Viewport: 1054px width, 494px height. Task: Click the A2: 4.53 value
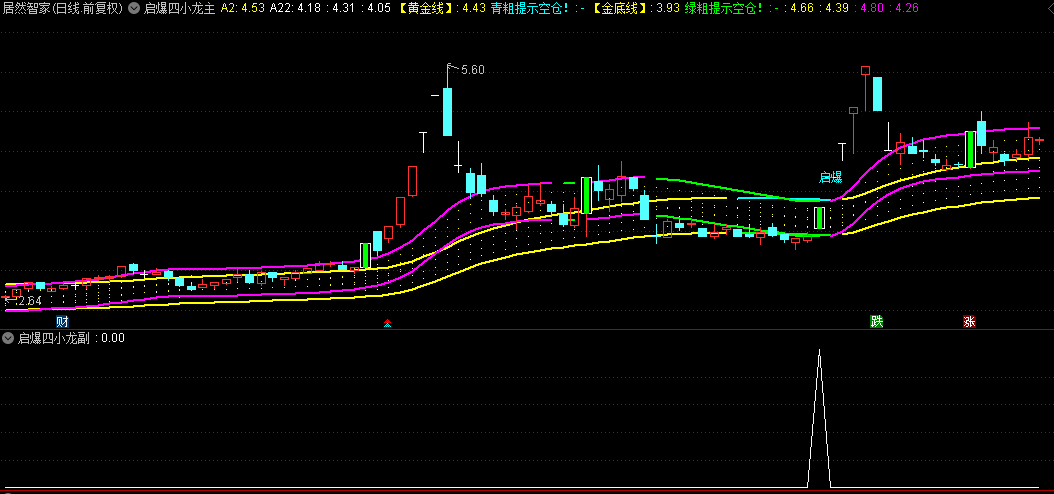click(243, 9)
